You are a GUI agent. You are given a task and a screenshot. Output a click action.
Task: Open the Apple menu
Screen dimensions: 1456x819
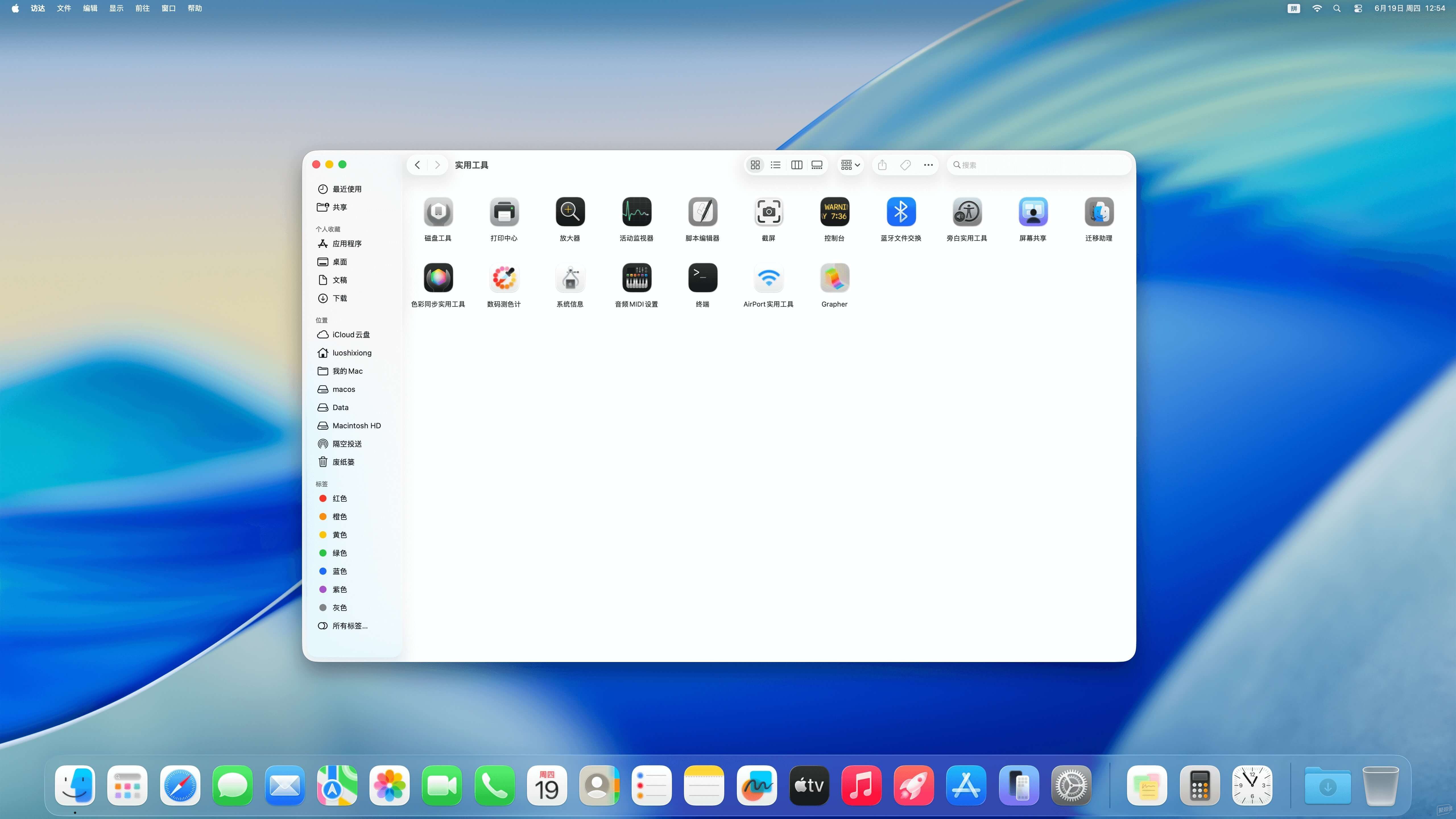click(15, 9)
